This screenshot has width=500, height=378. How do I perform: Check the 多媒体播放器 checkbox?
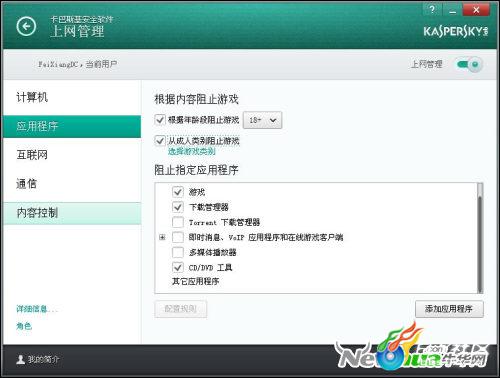point(178,252)
